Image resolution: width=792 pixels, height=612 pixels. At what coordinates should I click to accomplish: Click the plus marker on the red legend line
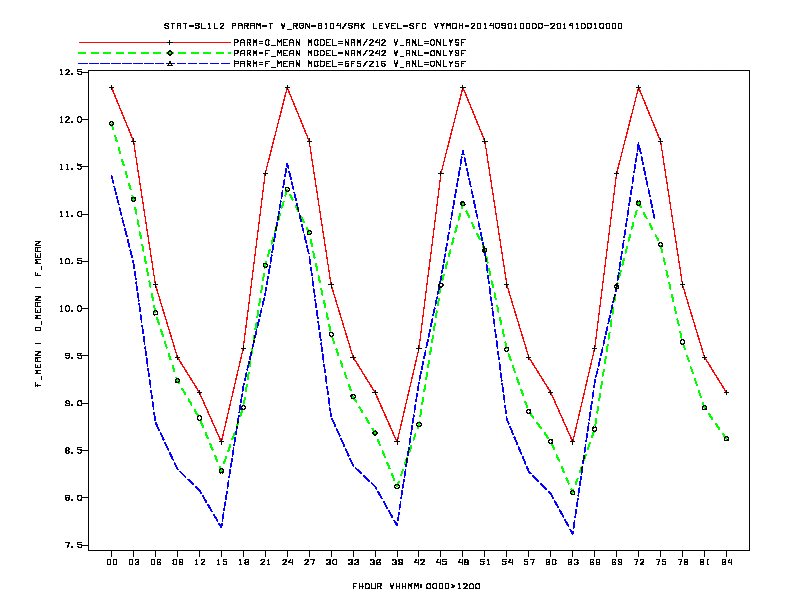click(170, 43)
